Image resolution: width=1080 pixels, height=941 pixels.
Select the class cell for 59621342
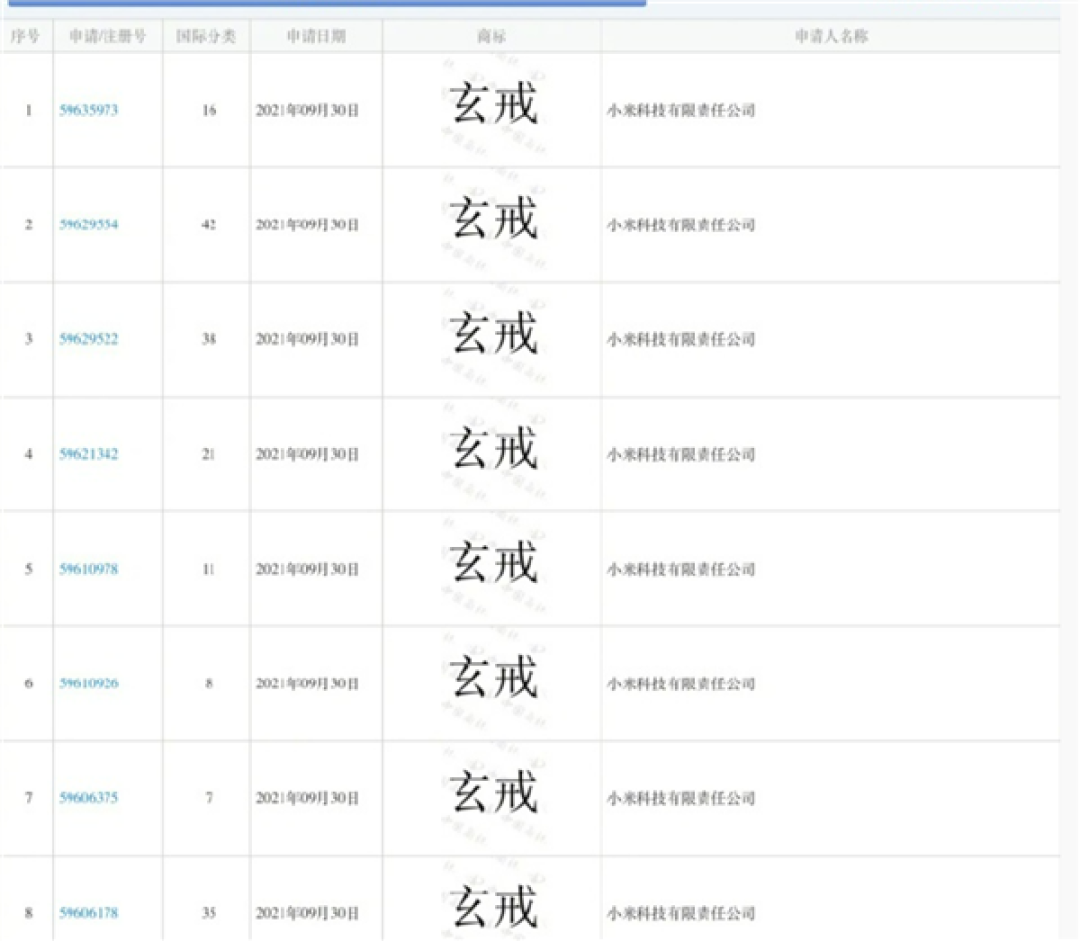pyautogui.click(x=209, y=454)
